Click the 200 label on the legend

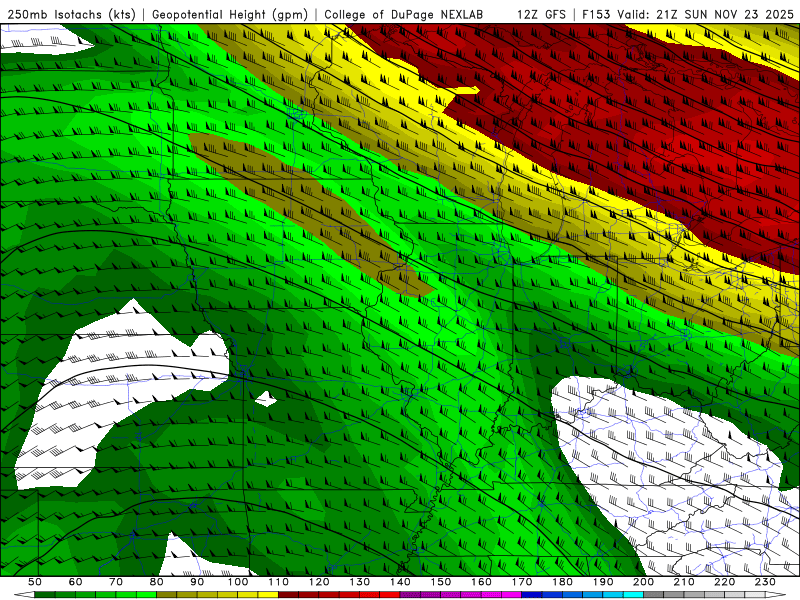click(643, 582)
